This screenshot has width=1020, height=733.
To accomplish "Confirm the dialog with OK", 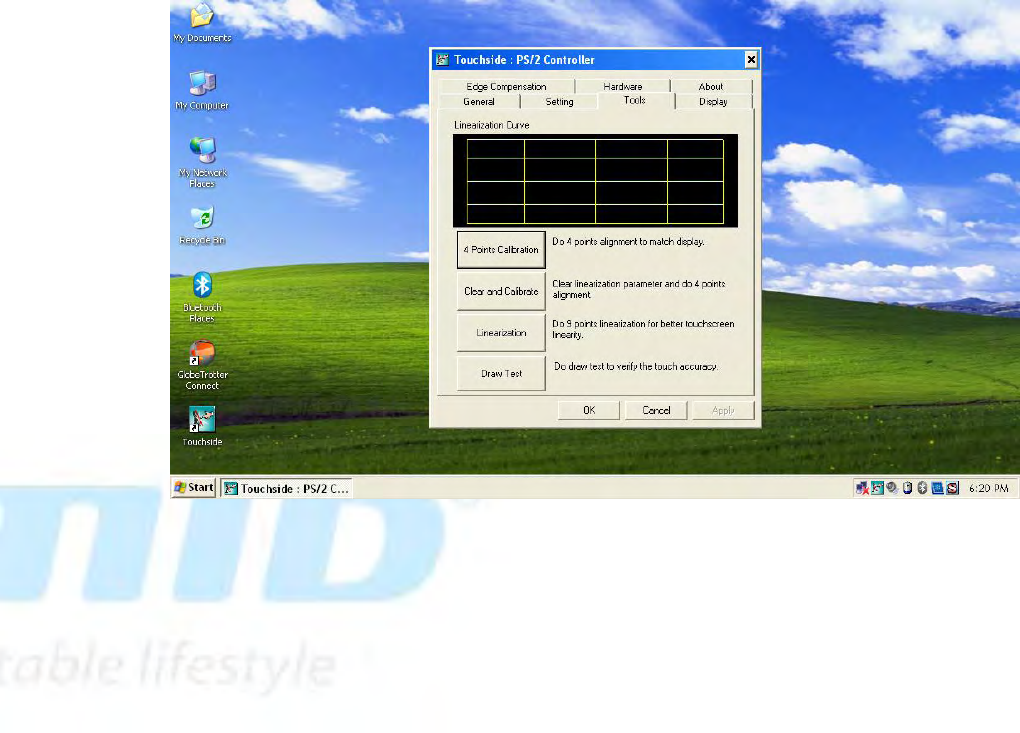I will (589, 410).
